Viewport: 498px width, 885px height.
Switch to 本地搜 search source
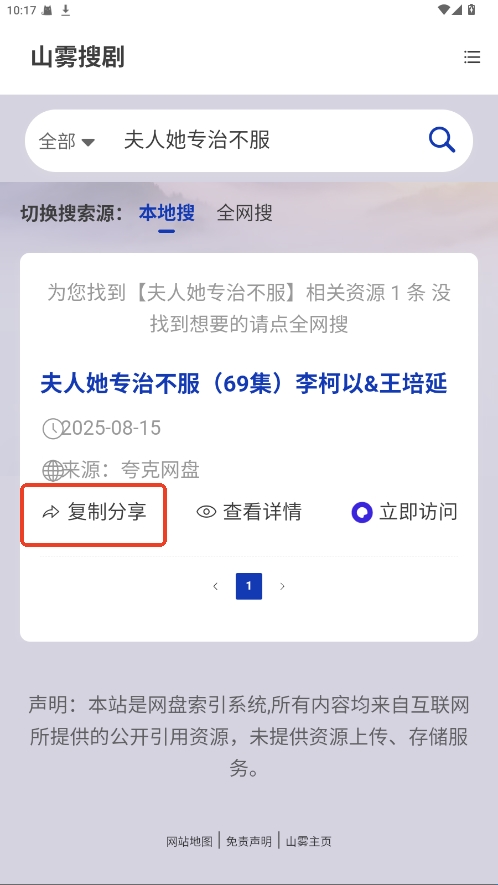click(167, 213)
